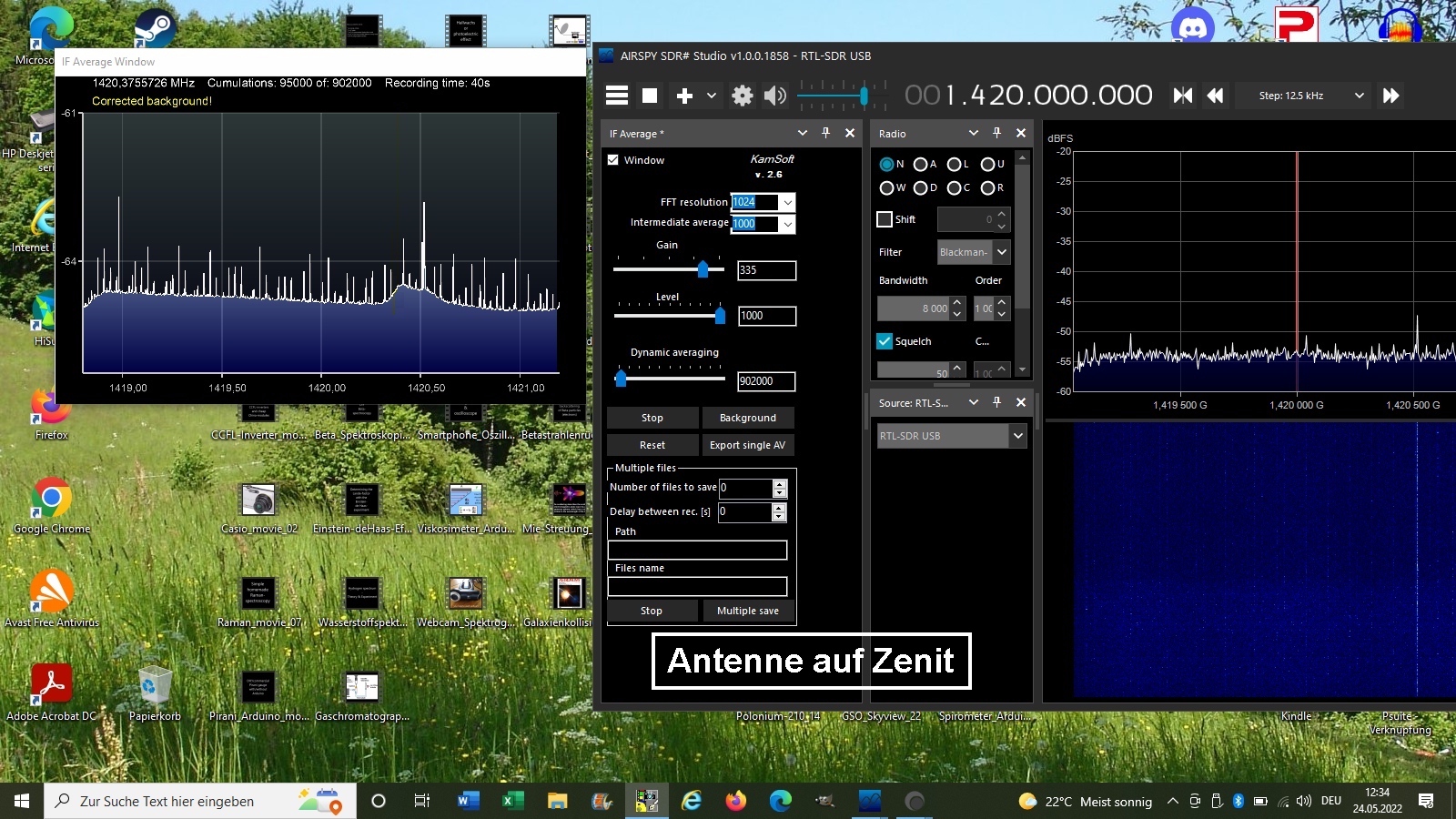
Task: Click the Multiple save button
Action: click(748, 611)
